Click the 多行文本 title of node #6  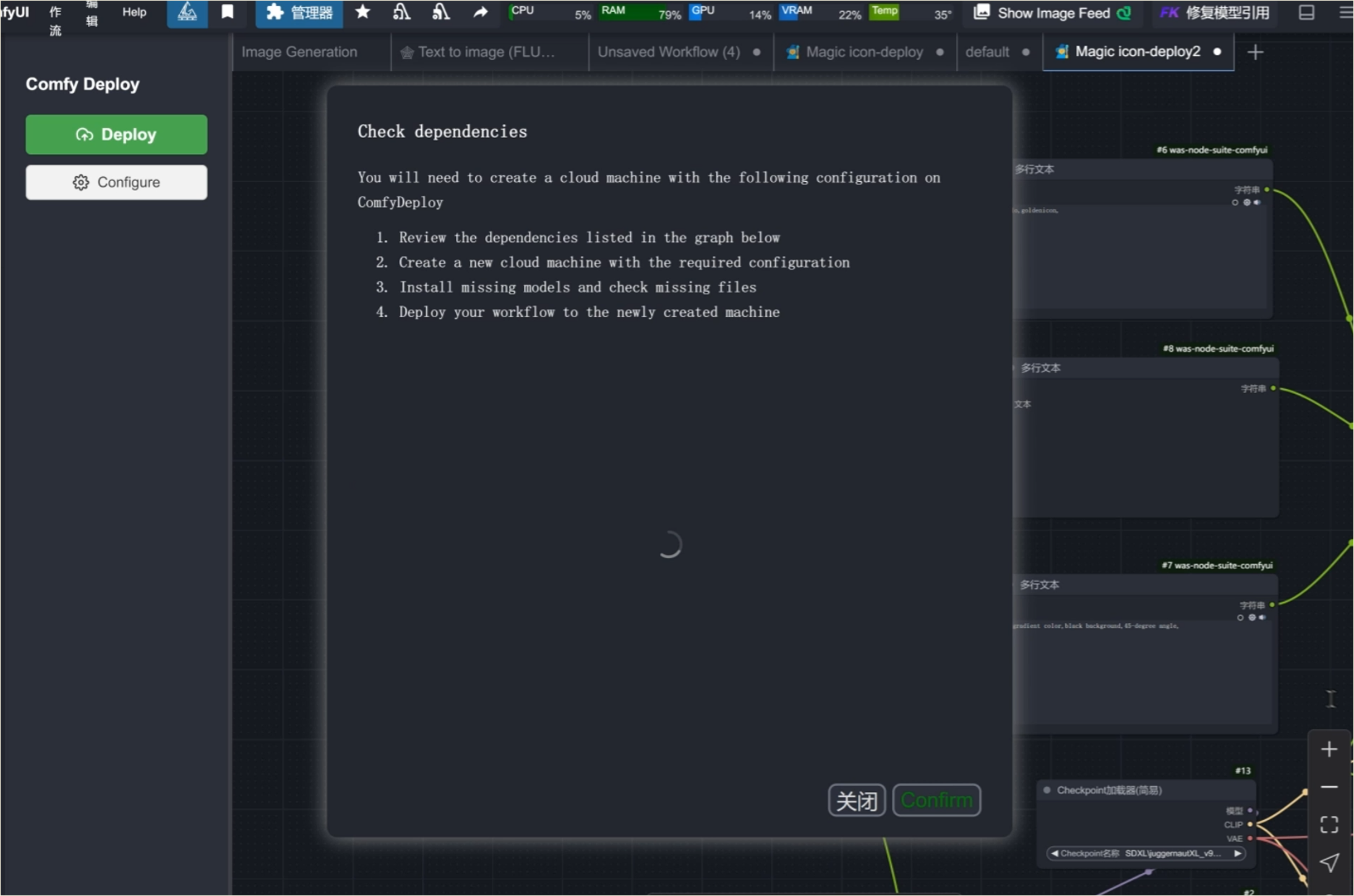[x=1035, y=169]
